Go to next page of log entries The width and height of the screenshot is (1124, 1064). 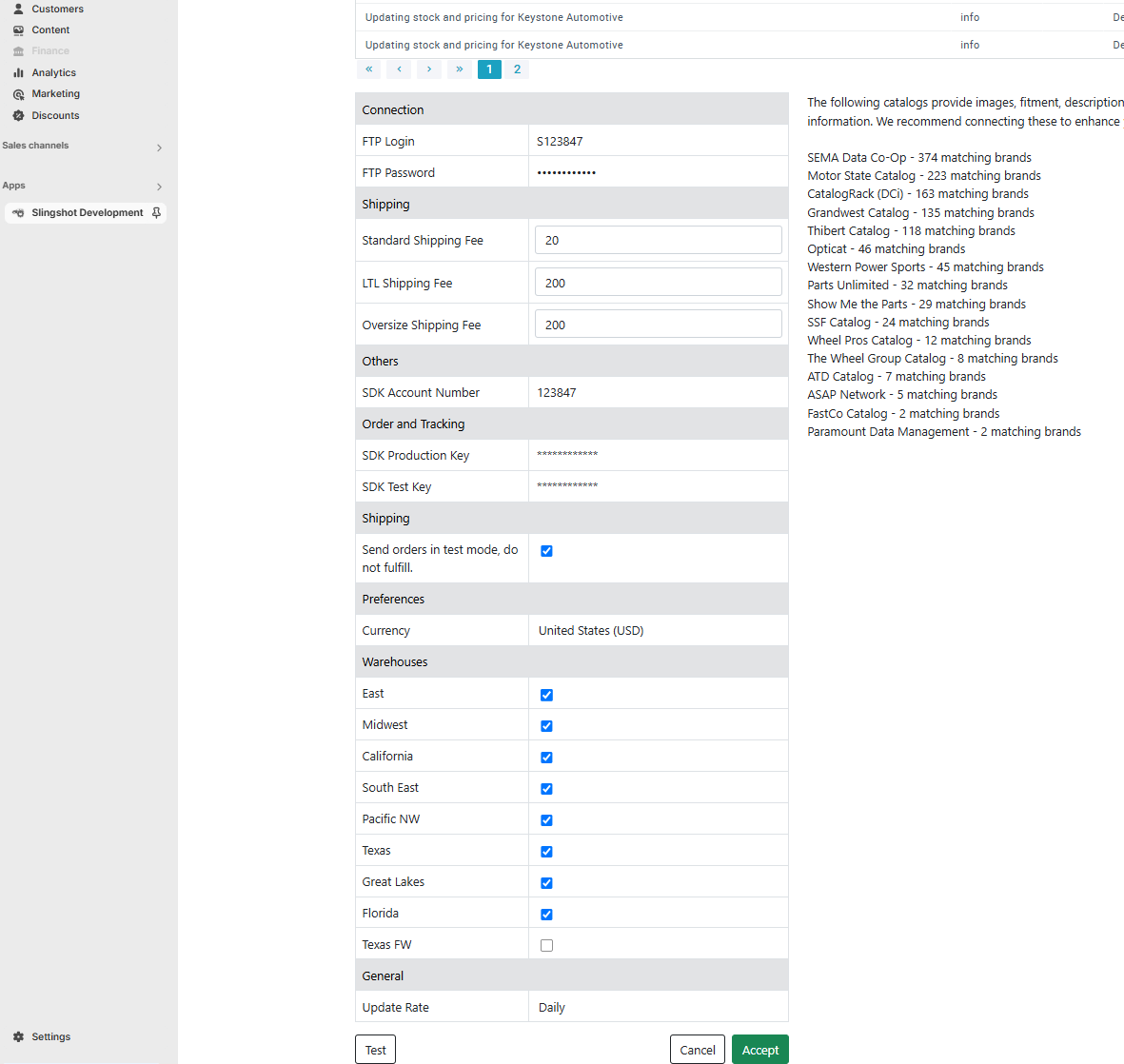pos(429,69)
